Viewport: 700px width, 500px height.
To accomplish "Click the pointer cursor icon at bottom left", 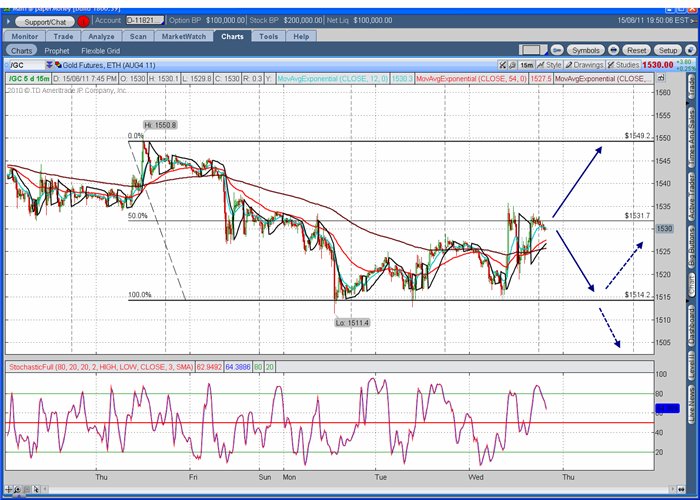I will tap(36, 489).
